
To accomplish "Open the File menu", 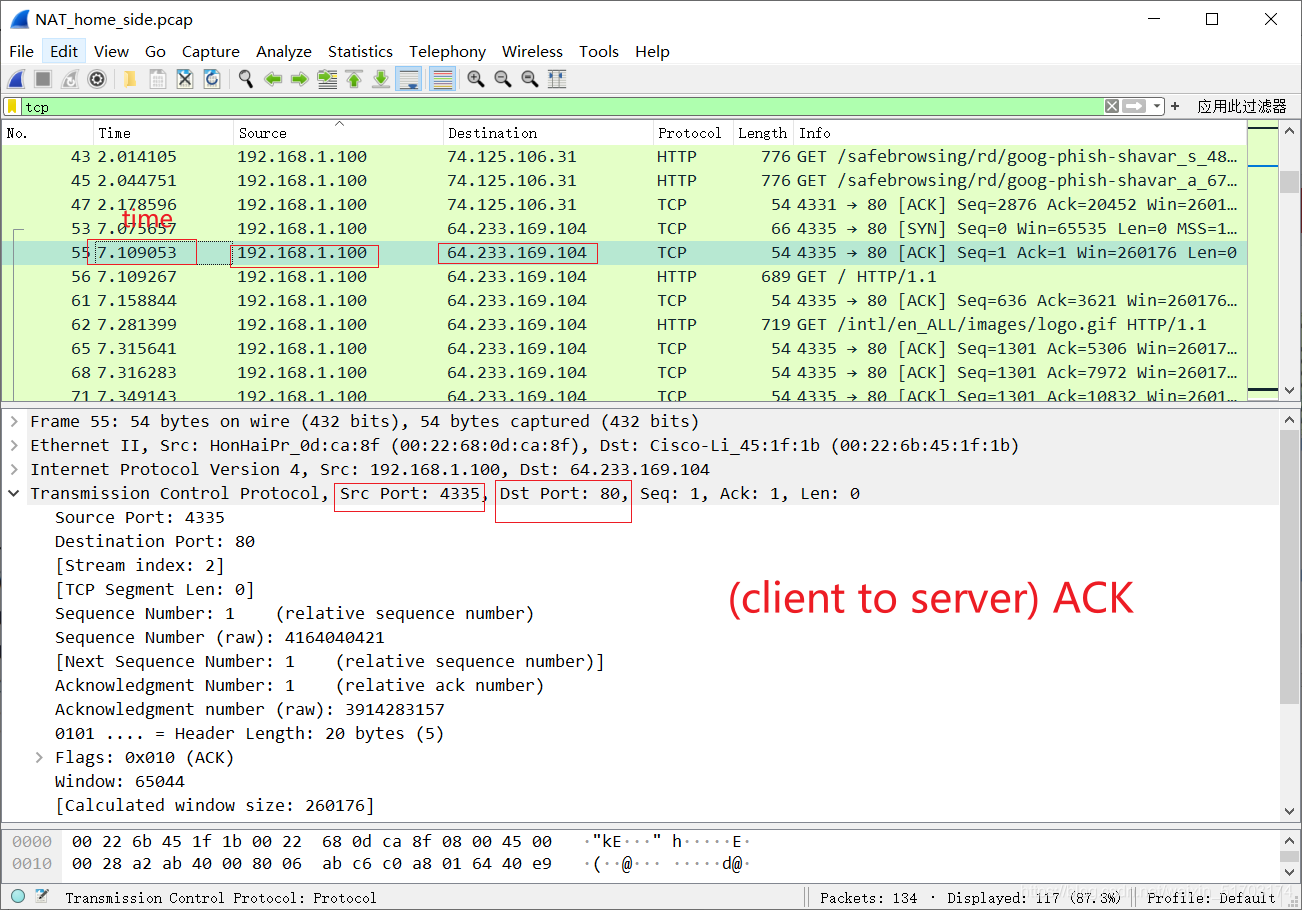I will [x=21, y=51].
